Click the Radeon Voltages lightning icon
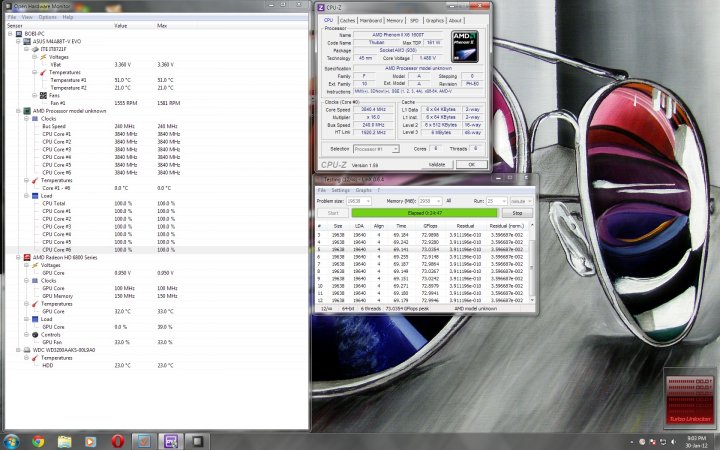This screenshot has height=450, width=720. pyautogui.click(x=35, y=265)
